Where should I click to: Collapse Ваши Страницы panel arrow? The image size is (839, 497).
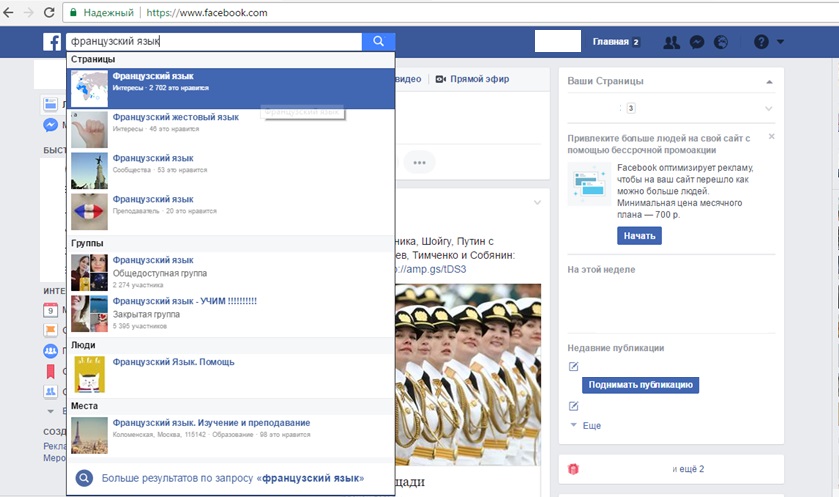click(x=769, y=82)
